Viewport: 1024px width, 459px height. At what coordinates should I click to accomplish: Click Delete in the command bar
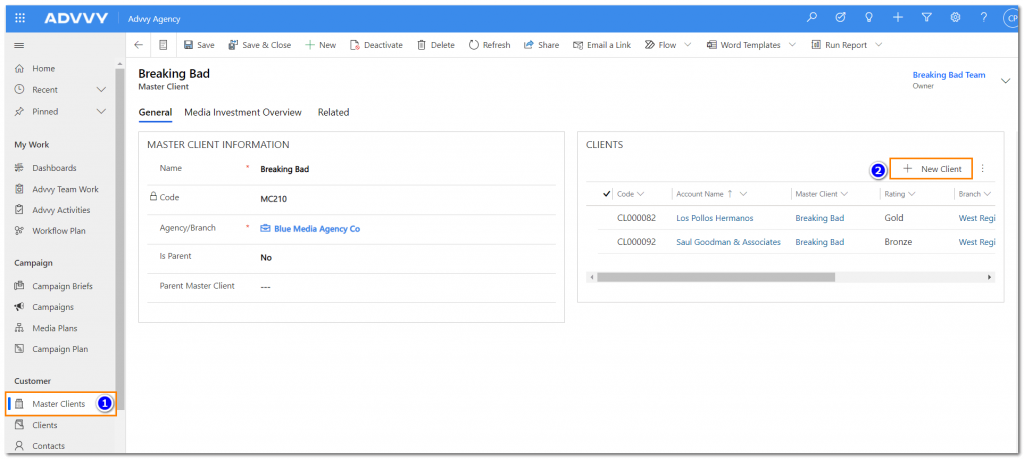click(x=436, y=45)
